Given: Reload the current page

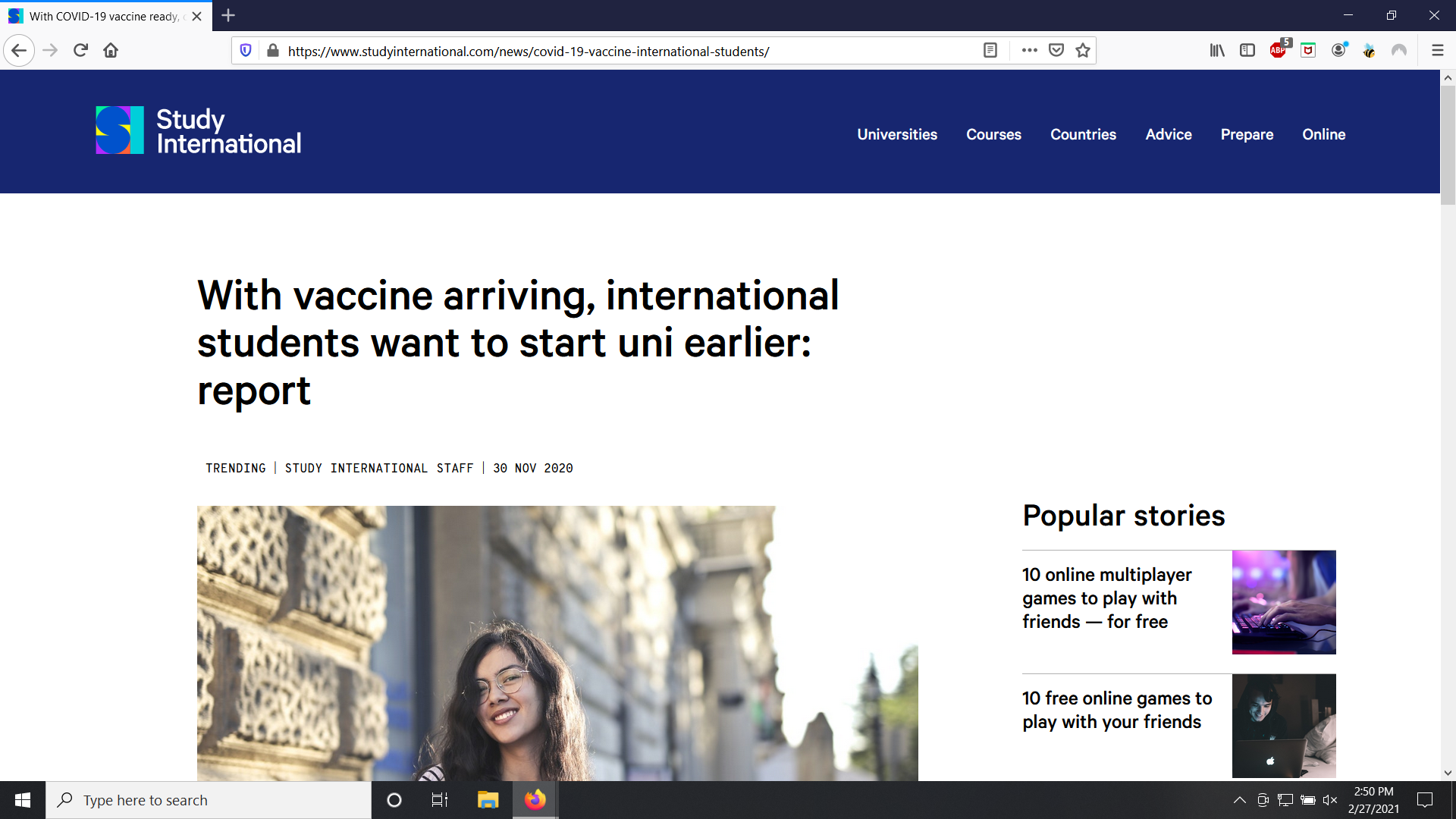Looking at the screenshot, I should [81, 51].
